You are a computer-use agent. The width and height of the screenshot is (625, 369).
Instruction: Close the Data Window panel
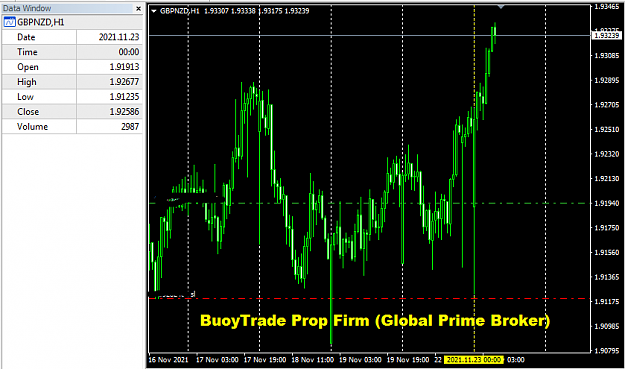click(x=138, y=8)
